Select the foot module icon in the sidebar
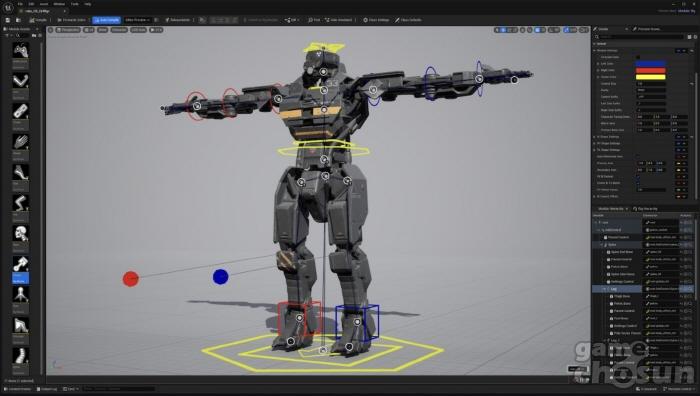This screenshot has height=396, width=700. (x=21, y=172)
